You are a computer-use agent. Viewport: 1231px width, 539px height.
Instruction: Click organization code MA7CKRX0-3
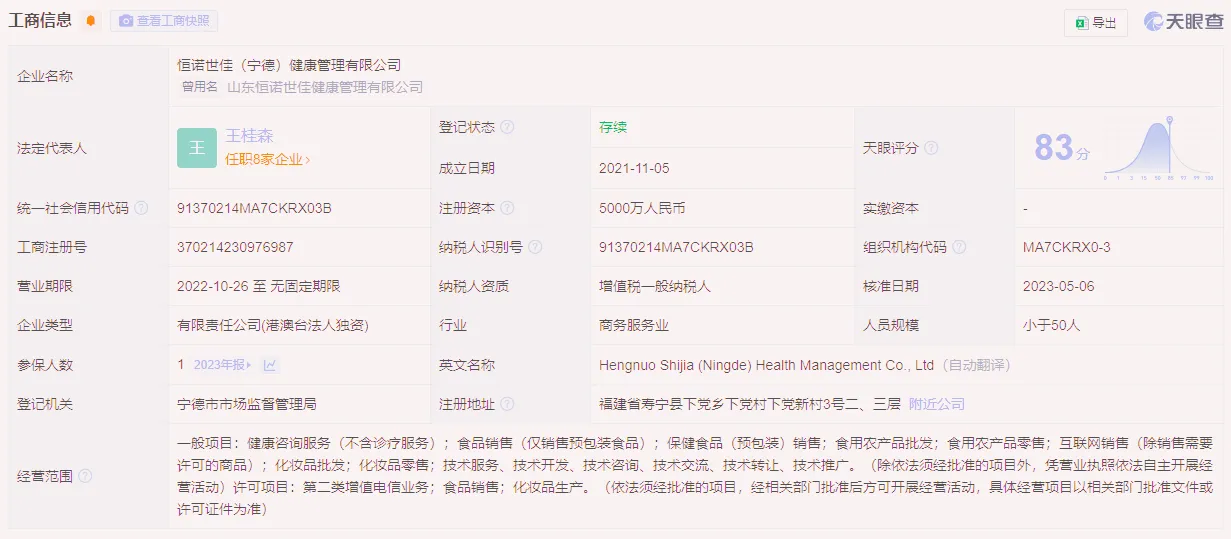point(1067,247)
